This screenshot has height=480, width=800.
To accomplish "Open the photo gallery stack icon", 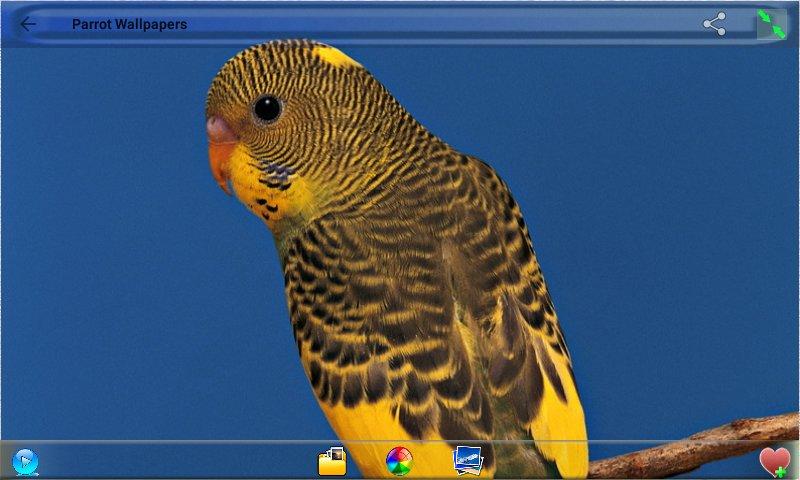I will 467,460.
